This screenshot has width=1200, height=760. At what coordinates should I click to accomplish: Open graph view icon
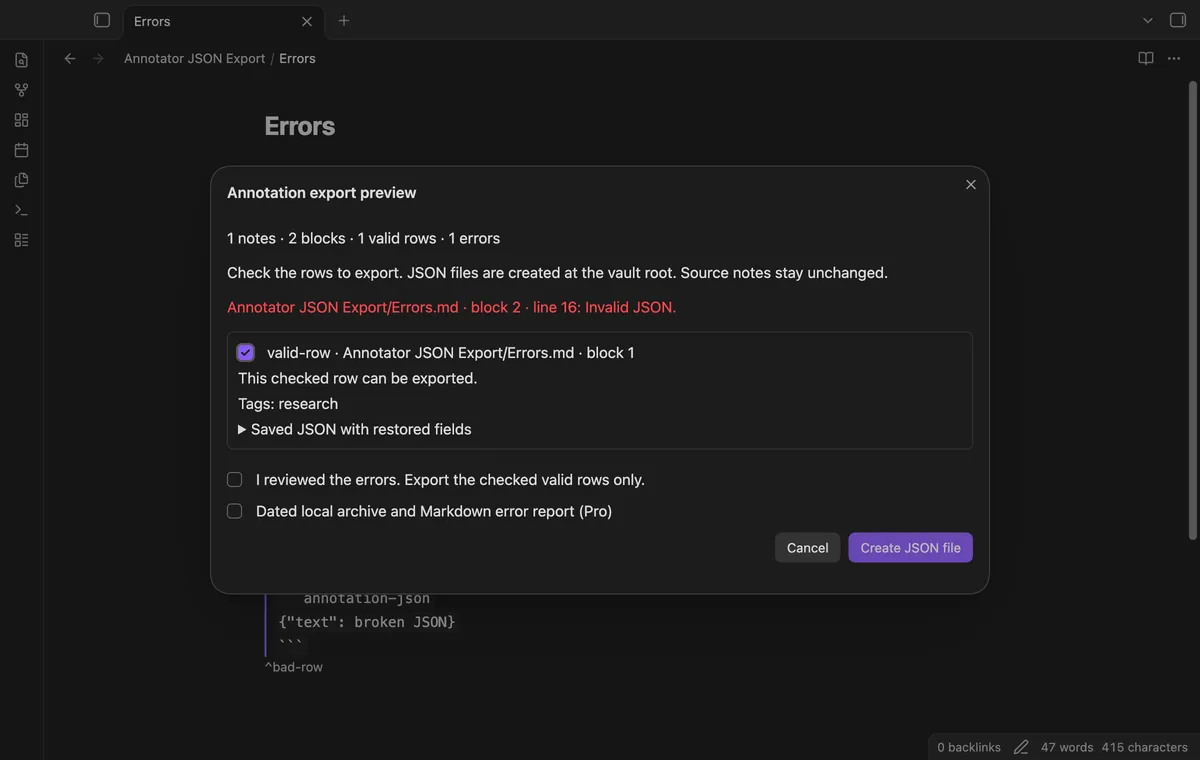(x=21, y=90)
